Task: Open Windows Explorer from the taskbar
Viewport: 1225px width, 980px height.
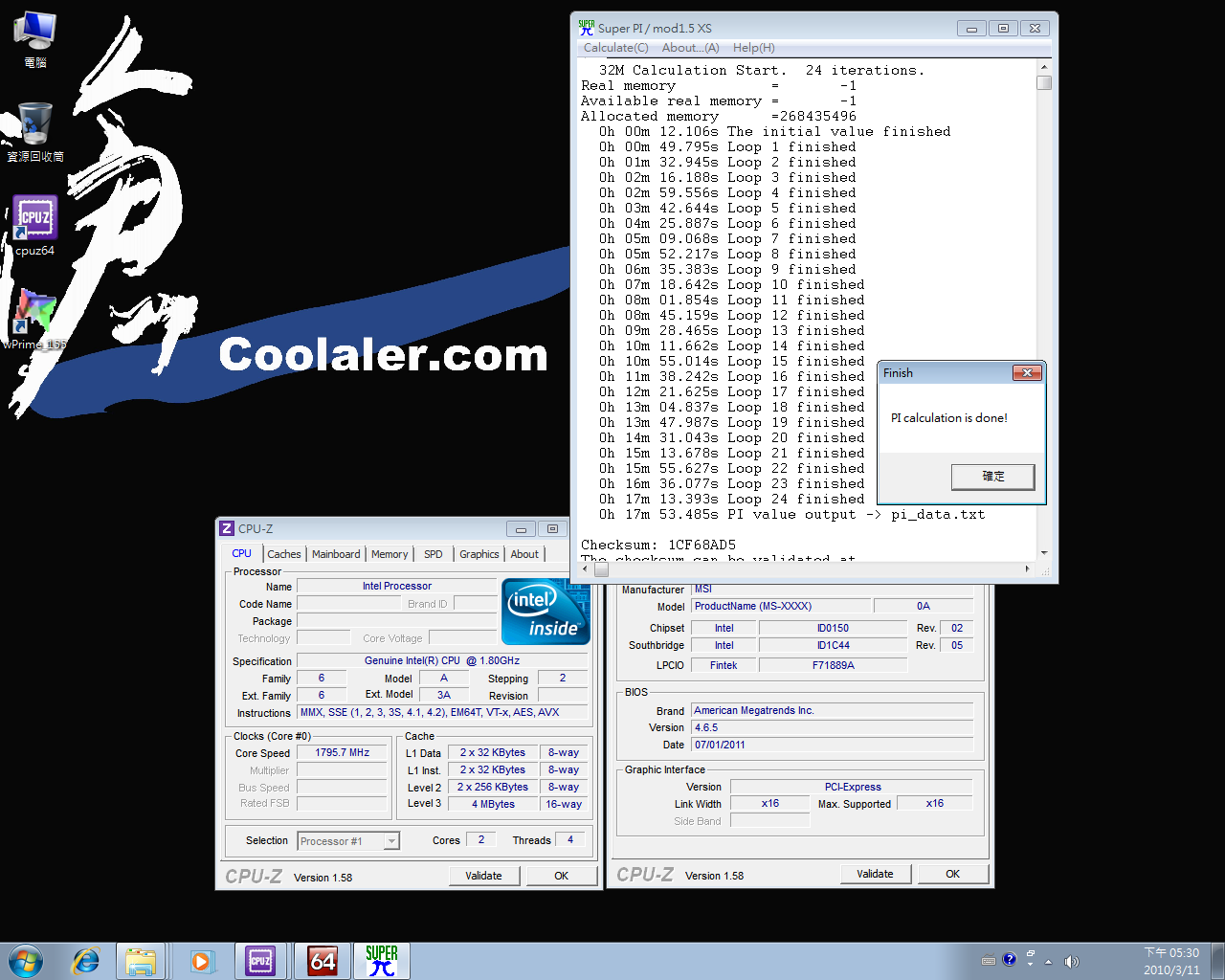Action: click(x=141, y=961)
